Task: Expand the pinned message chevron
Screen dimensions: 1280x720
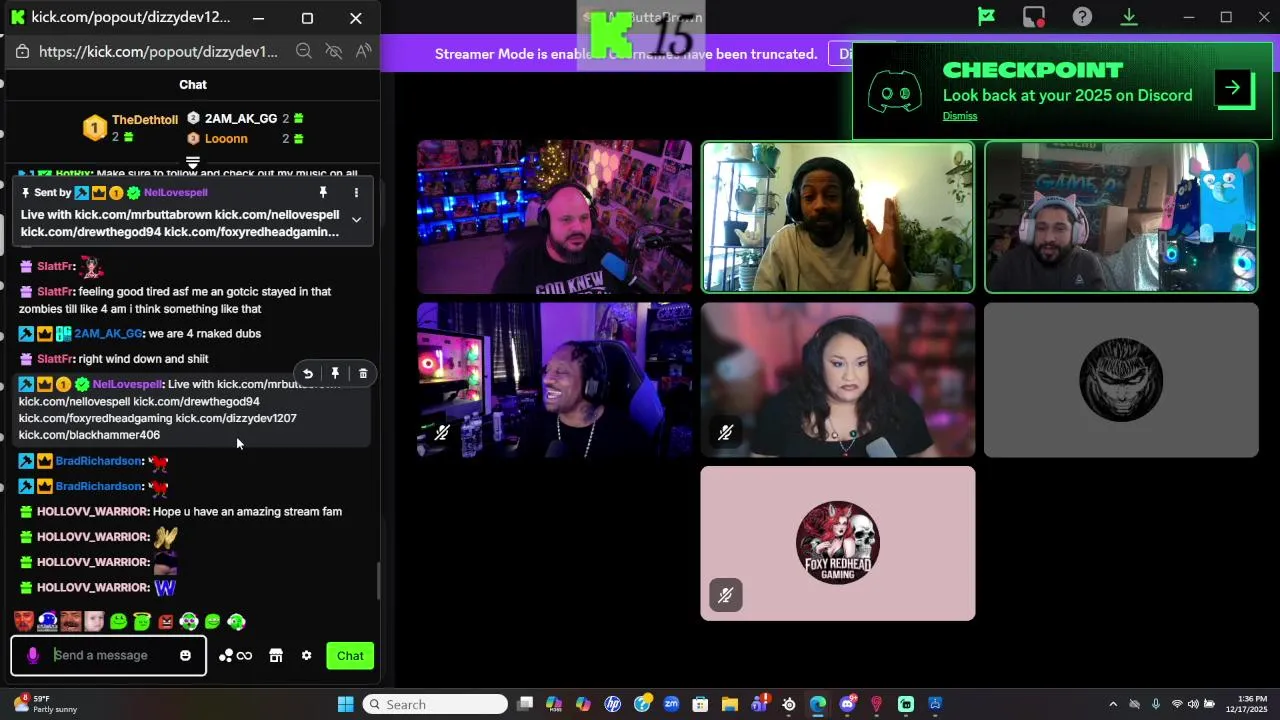Action: click(x=356, y=220)
